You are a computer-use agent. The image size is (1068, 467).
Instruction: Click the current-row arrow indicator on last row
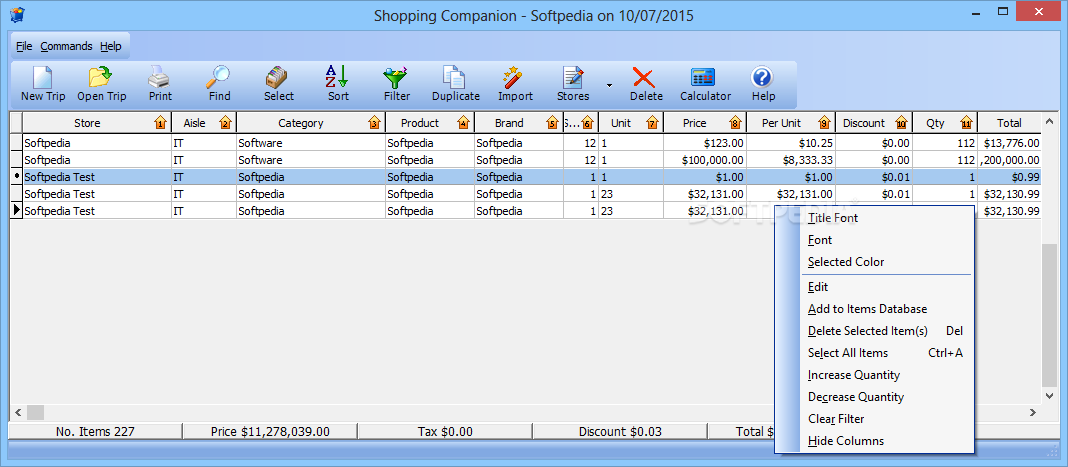16,210
